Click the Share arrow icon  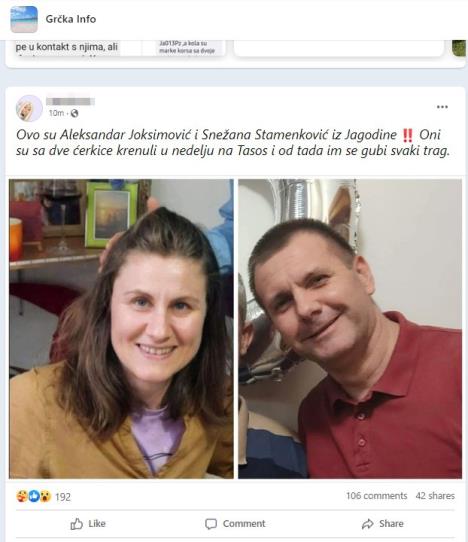367,524
